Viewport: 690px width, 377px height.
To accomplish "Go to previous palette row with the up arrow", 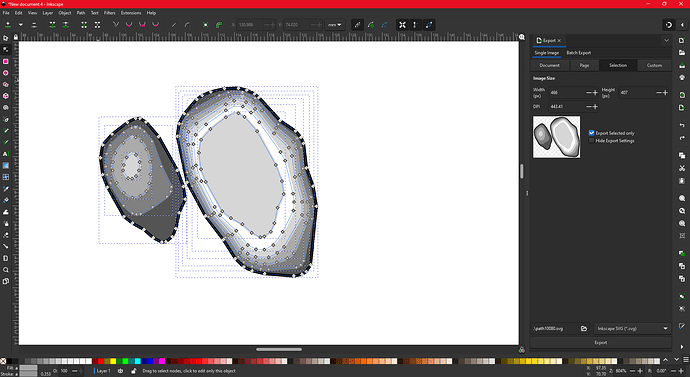I will pos(665,360).
